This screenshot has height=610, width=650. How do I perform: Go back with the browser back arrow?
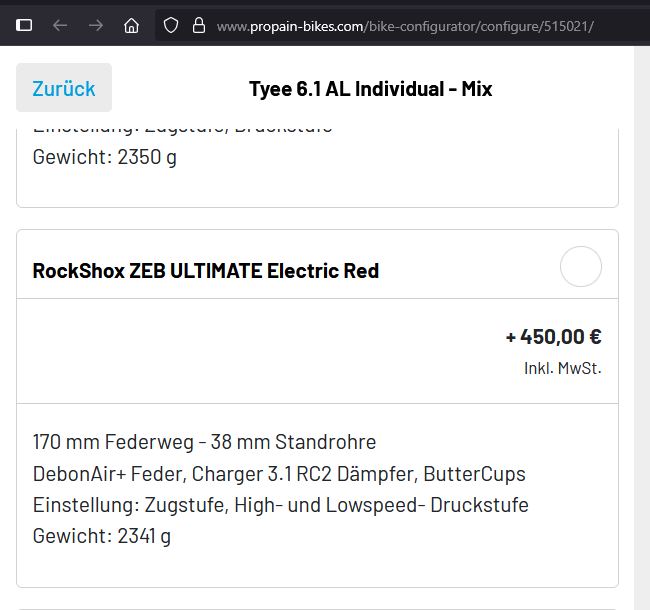coord(60,25)
